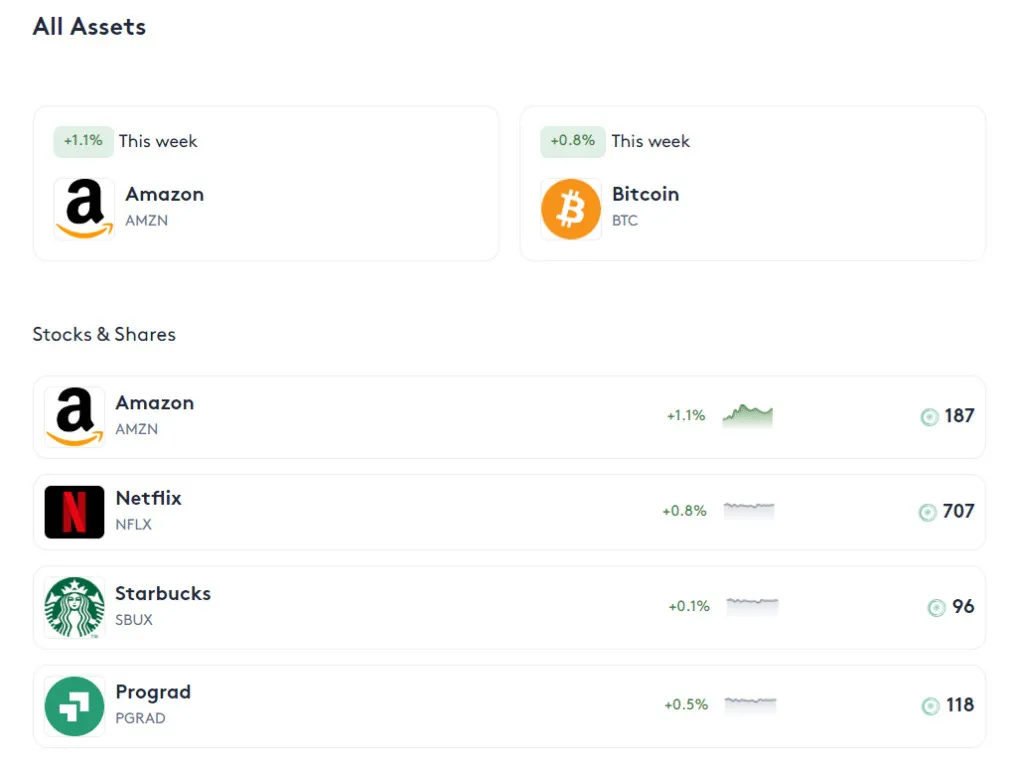Click the Starbucks logo icon
Screen dimensions: 1024x772
click(x=75, y=607)
